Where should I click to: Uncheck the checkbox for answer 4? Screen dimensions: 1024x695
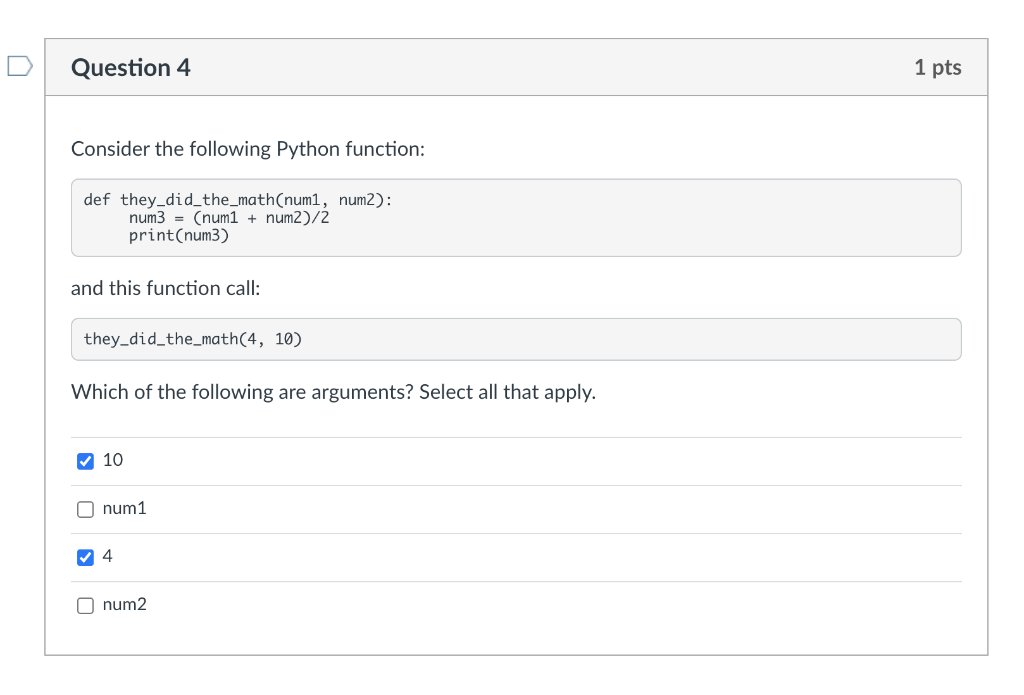pyautogui.click(x=86, y=557)
